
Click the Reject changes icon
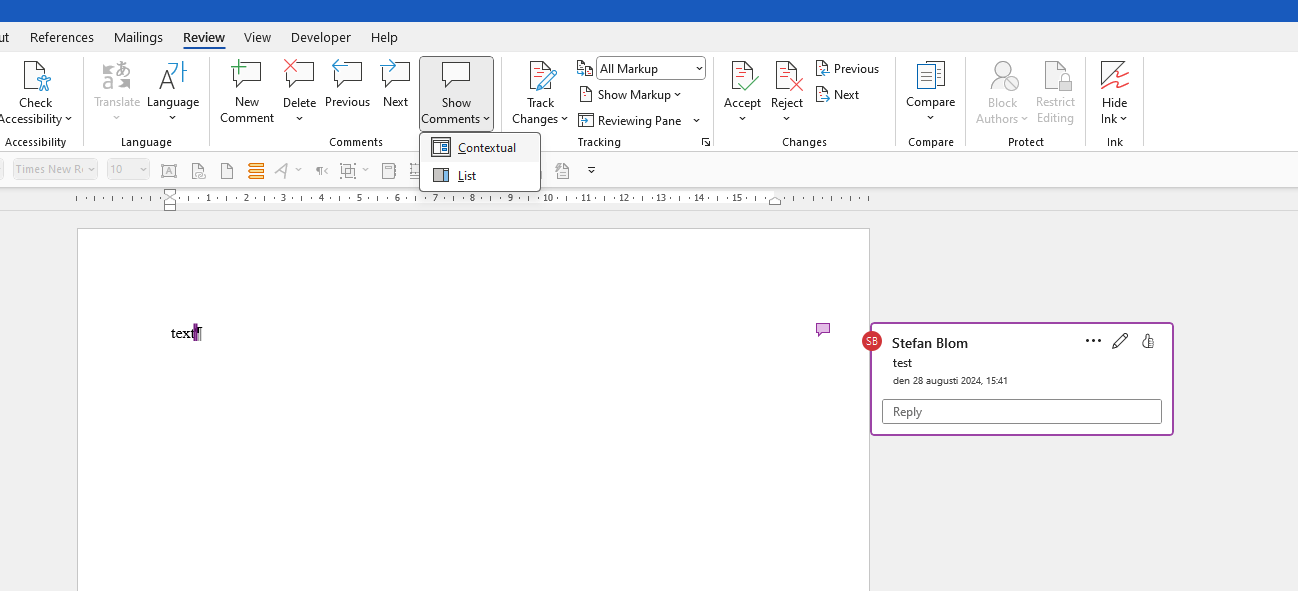tap(787, 78)
